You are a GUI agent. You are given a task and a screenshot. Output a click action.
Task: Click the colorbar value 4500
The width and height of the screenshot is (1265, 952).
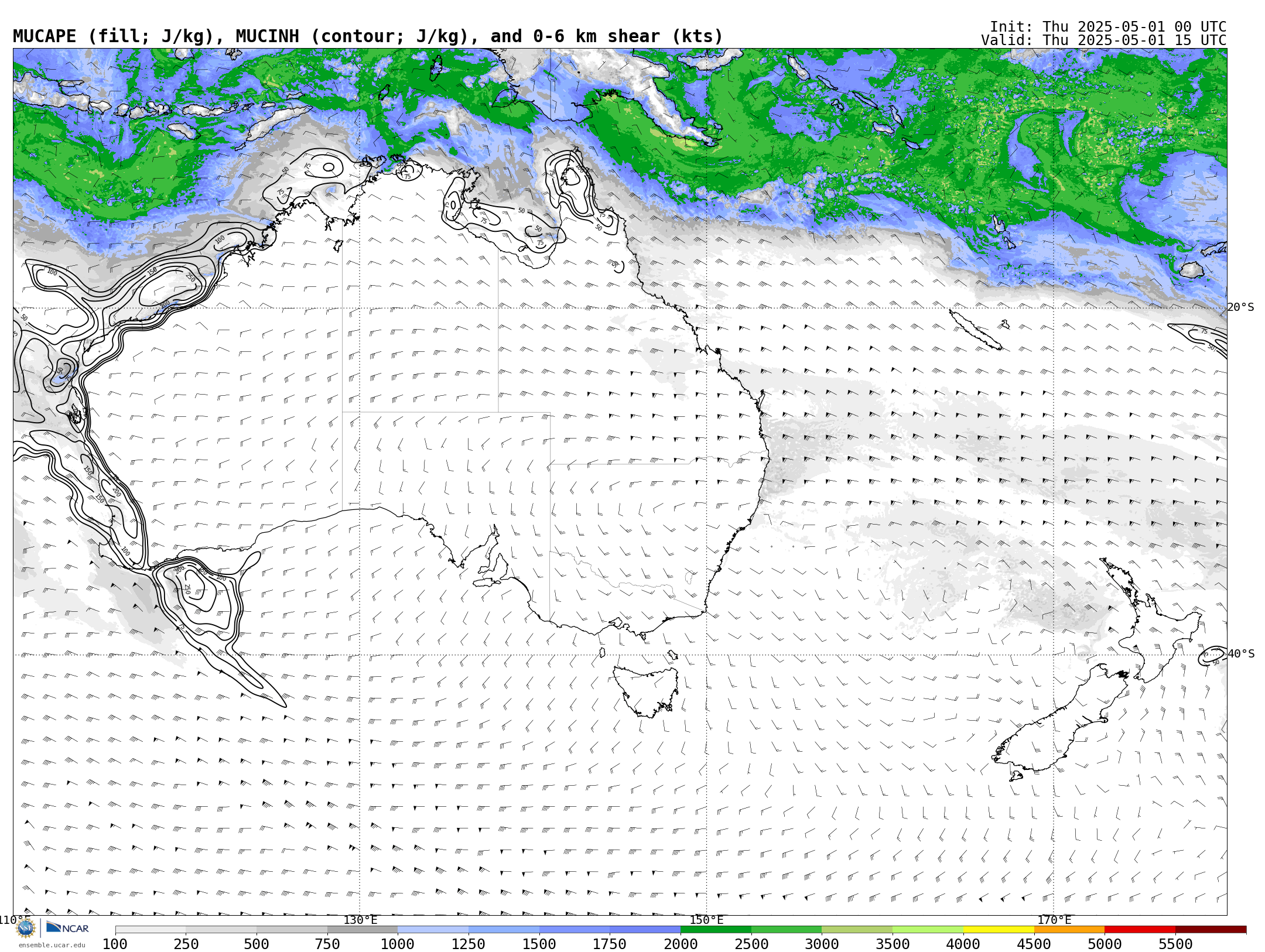(x=1034, y=944)
